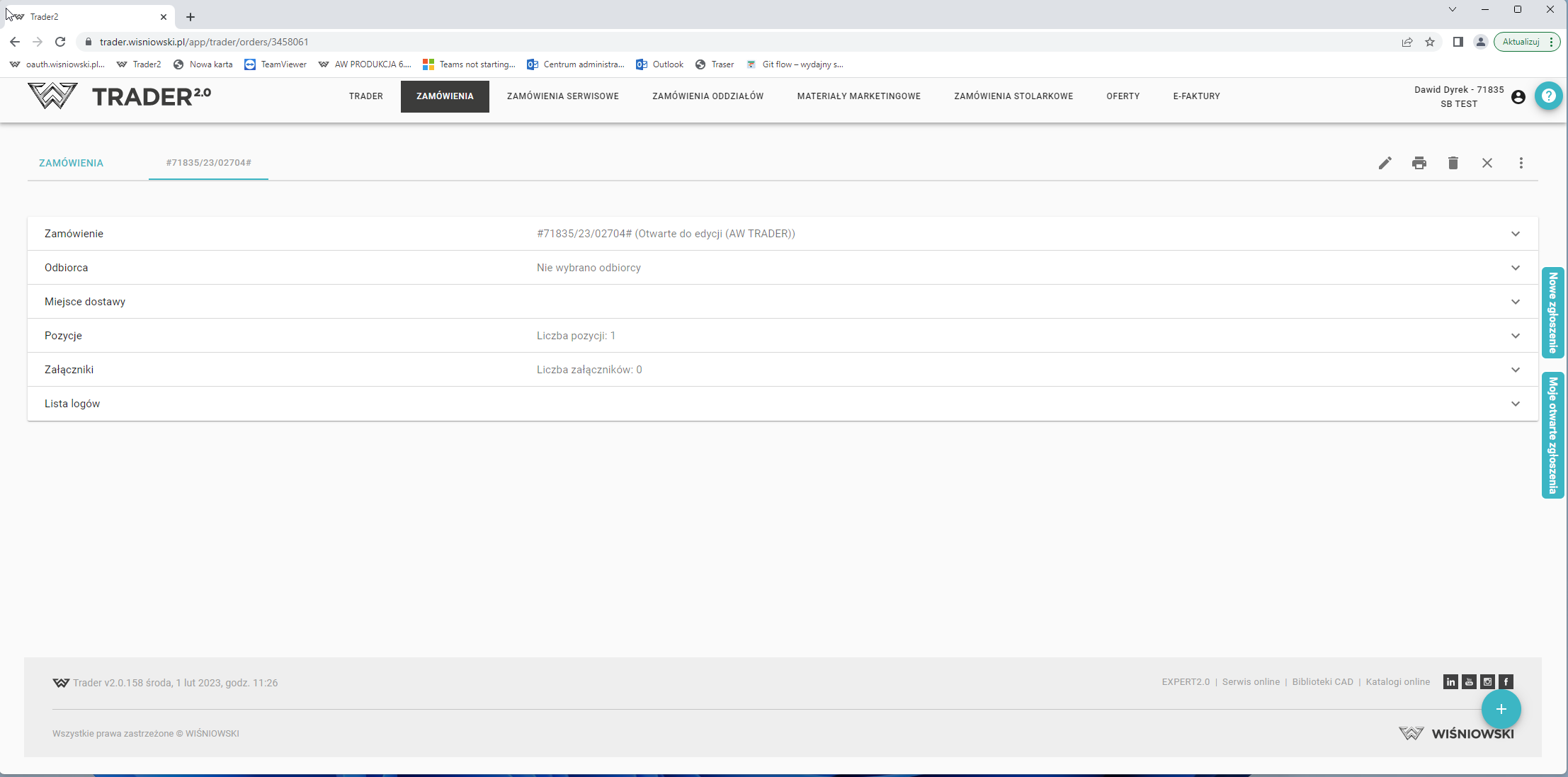The image size is (1568, 777).
Task: Click the user account avatar icon
Action: (1518, 97)
